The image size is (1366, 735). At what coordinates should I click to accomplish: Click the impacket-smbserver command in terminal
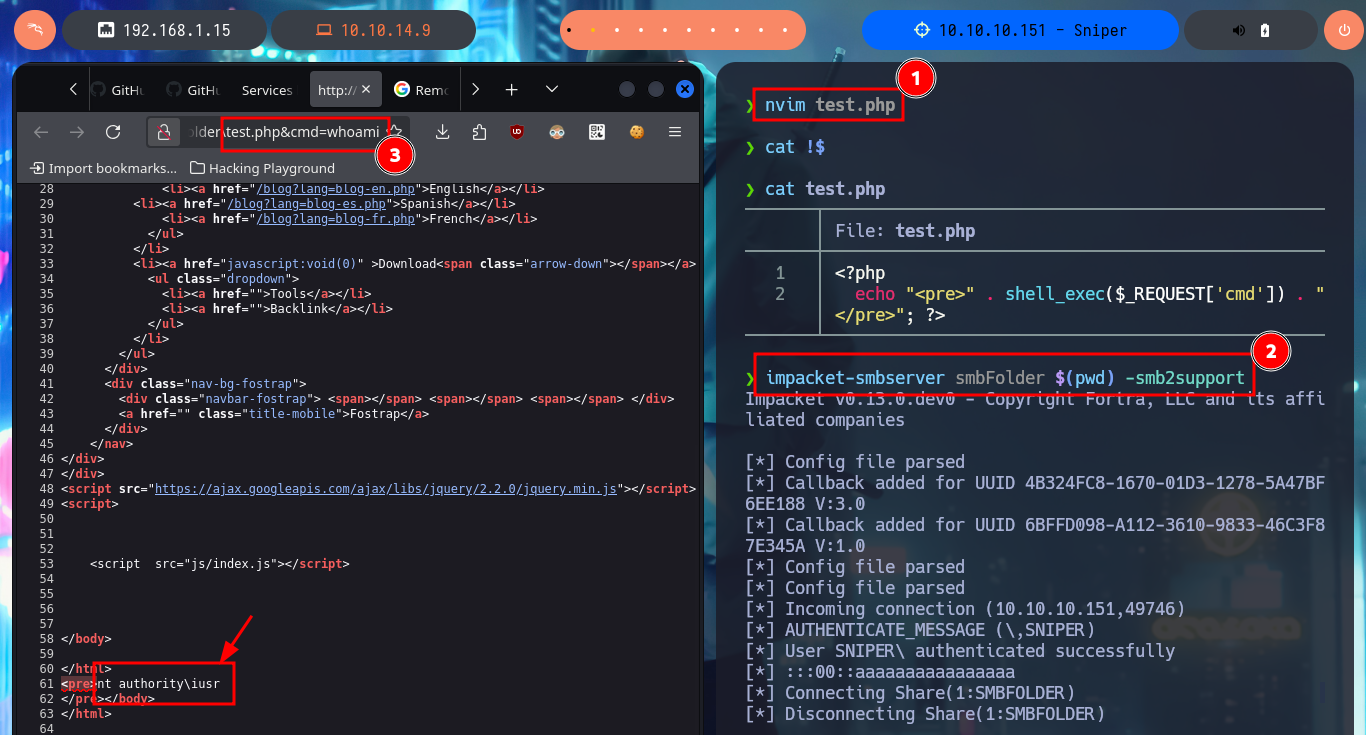1005,378
